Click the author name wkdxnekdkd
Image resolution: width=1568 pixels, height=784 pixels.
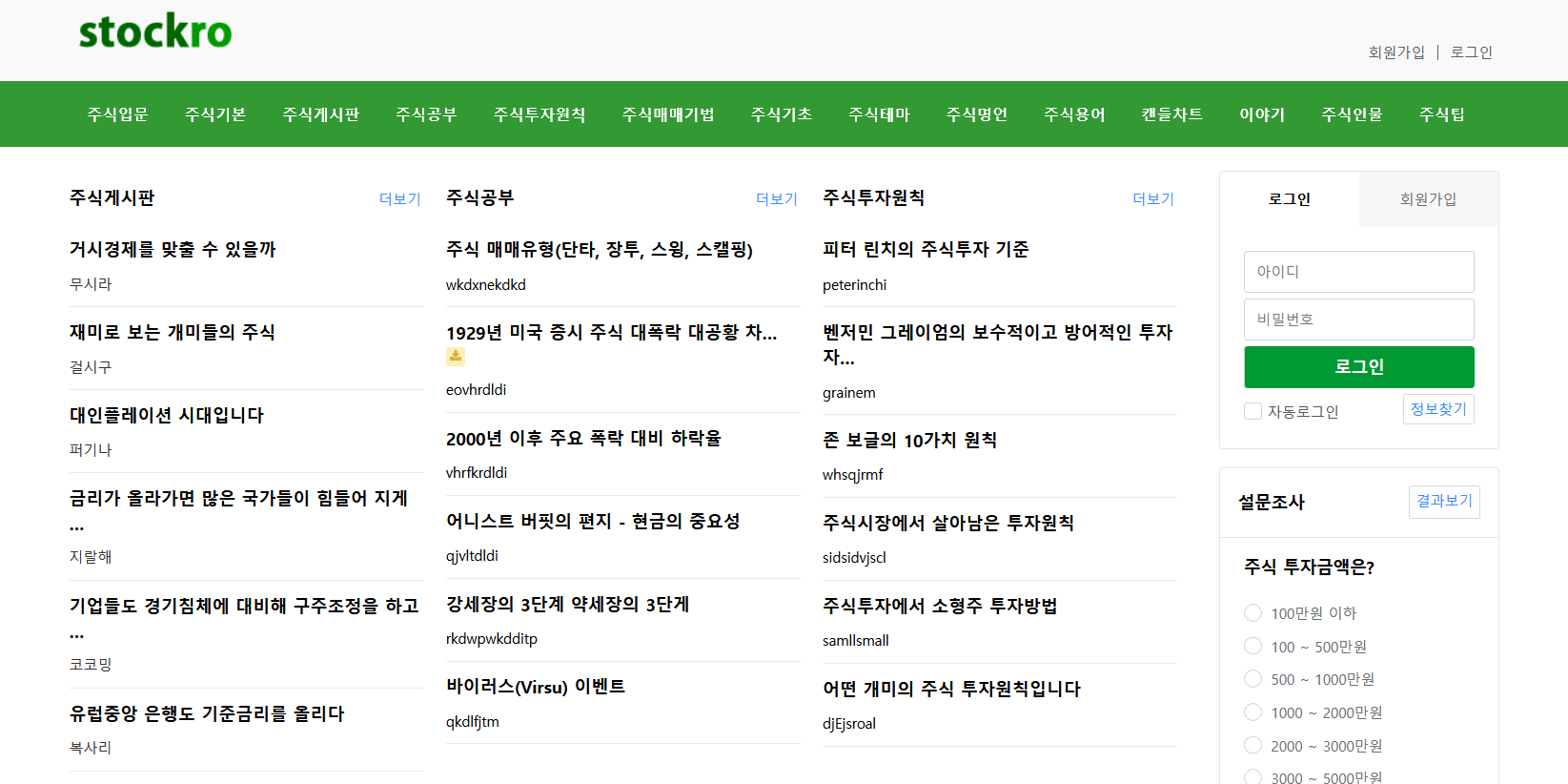click(x=486, y=285)
